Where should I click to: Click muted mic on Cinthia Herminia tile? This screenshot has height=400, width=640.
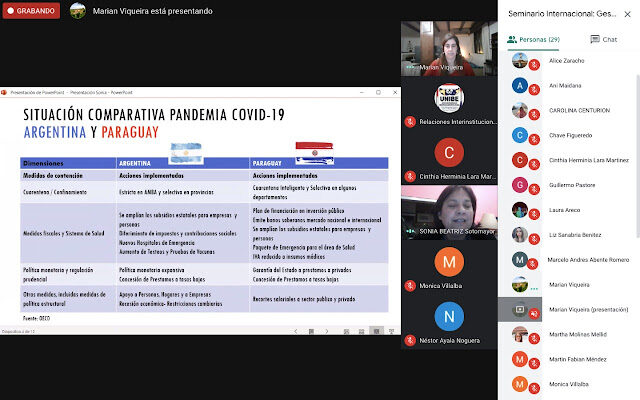pos(410,176)
